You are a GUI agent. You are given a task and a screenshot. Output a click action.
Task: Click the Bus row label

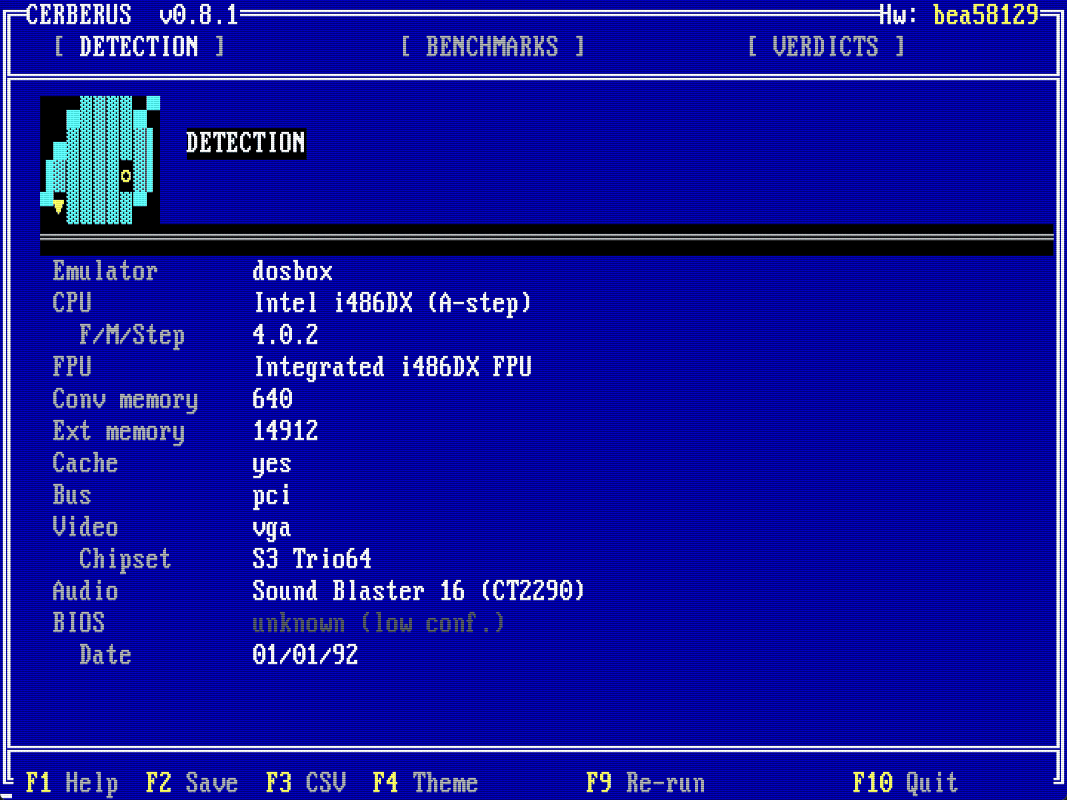(x=71, y=495)
